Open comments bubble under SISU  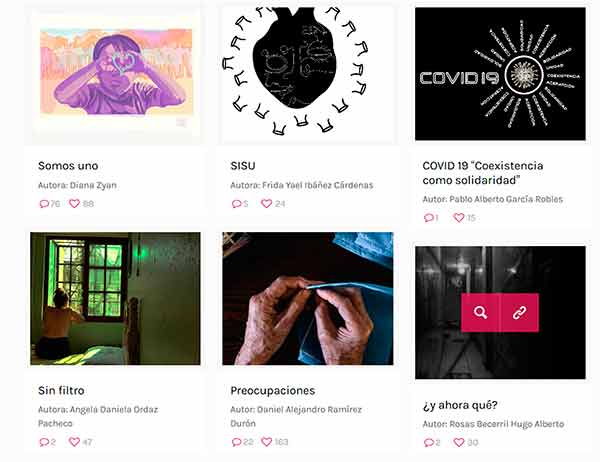point(236,204)
